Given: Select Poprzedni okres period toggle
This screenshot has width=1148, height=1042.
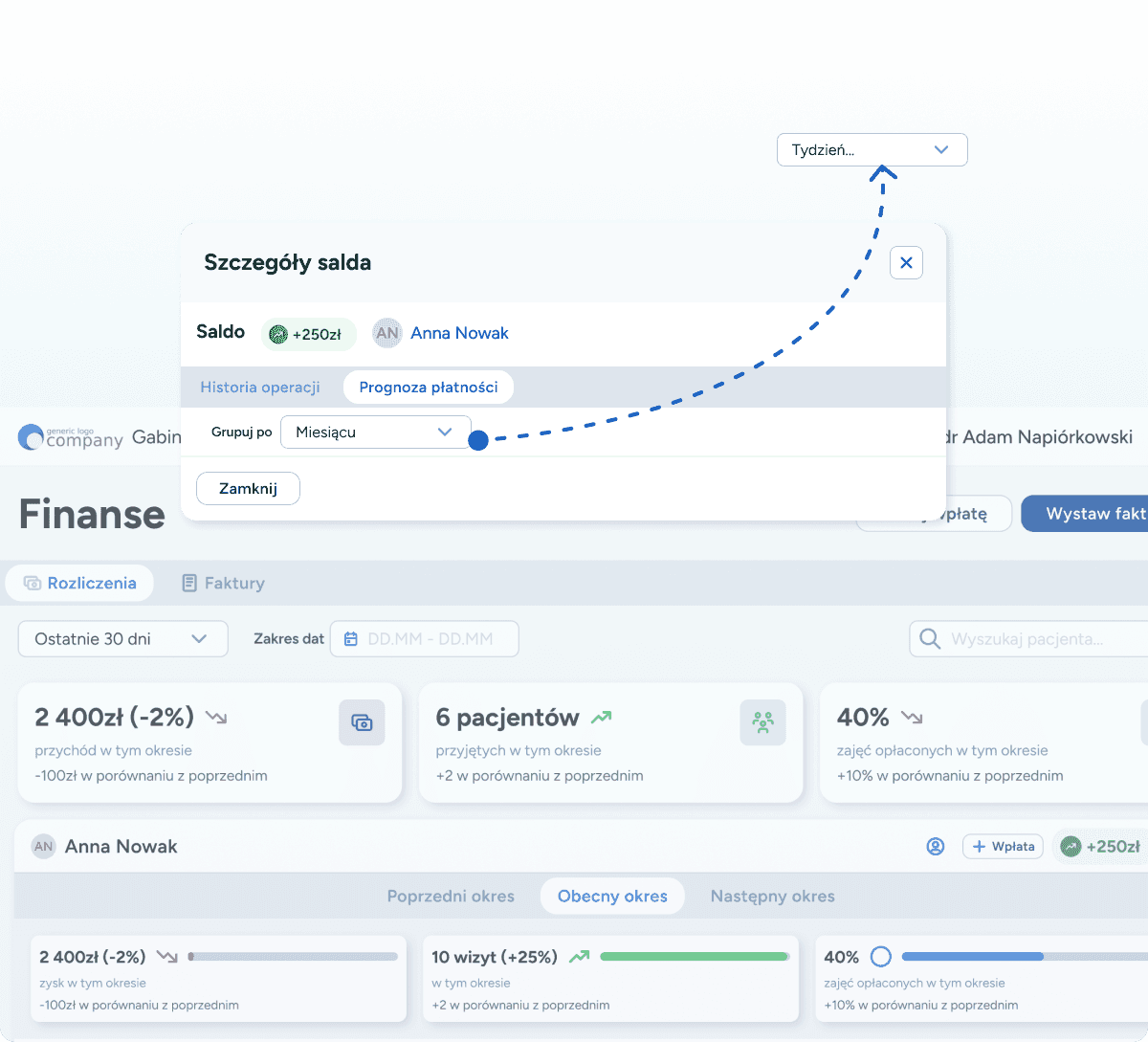Looking at the screenshot, I should [451, 897].
